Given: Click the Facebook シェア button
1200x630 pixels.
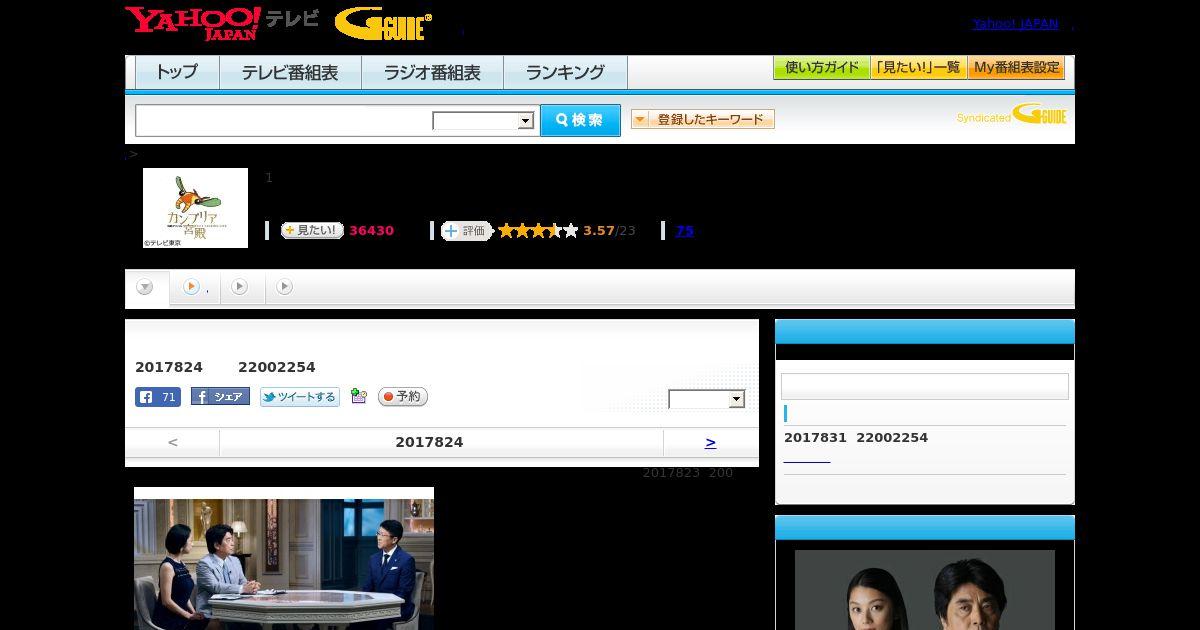Looking at the screenshot, I should [x=220, y=397].
